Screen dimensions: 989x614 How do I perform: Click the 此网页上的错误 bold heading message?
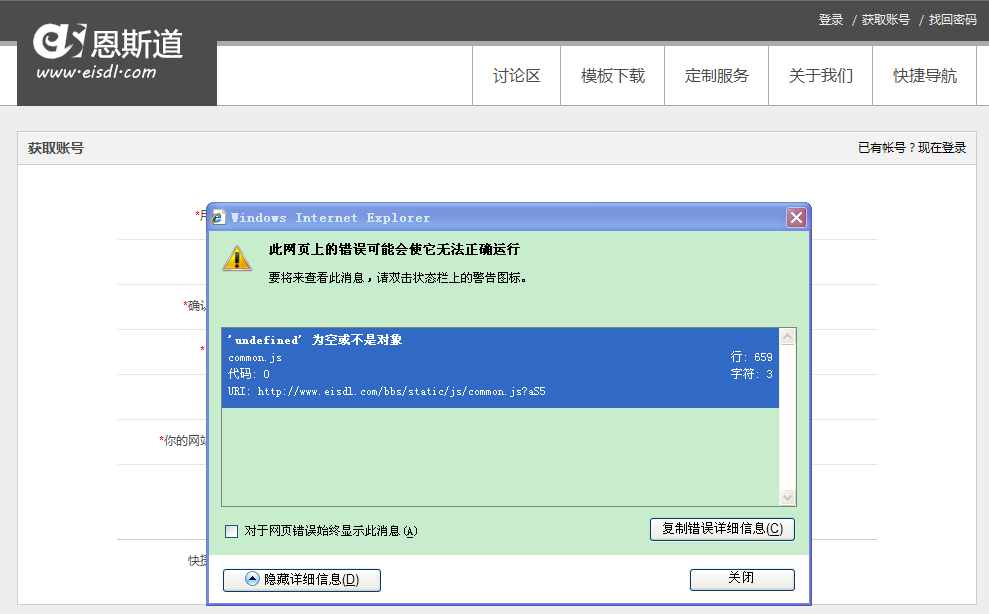[x=394, y=250]
